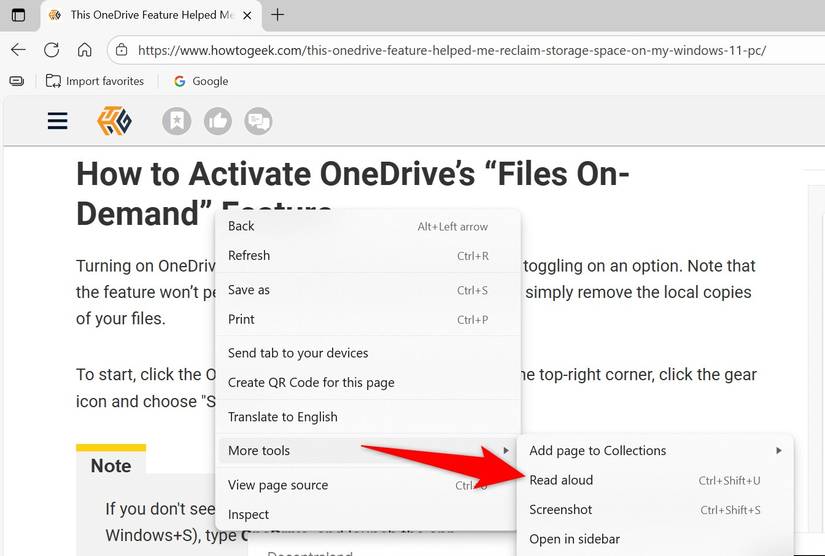
Task: Expand Add page to Collections submenu
Action: pos(655,450)
